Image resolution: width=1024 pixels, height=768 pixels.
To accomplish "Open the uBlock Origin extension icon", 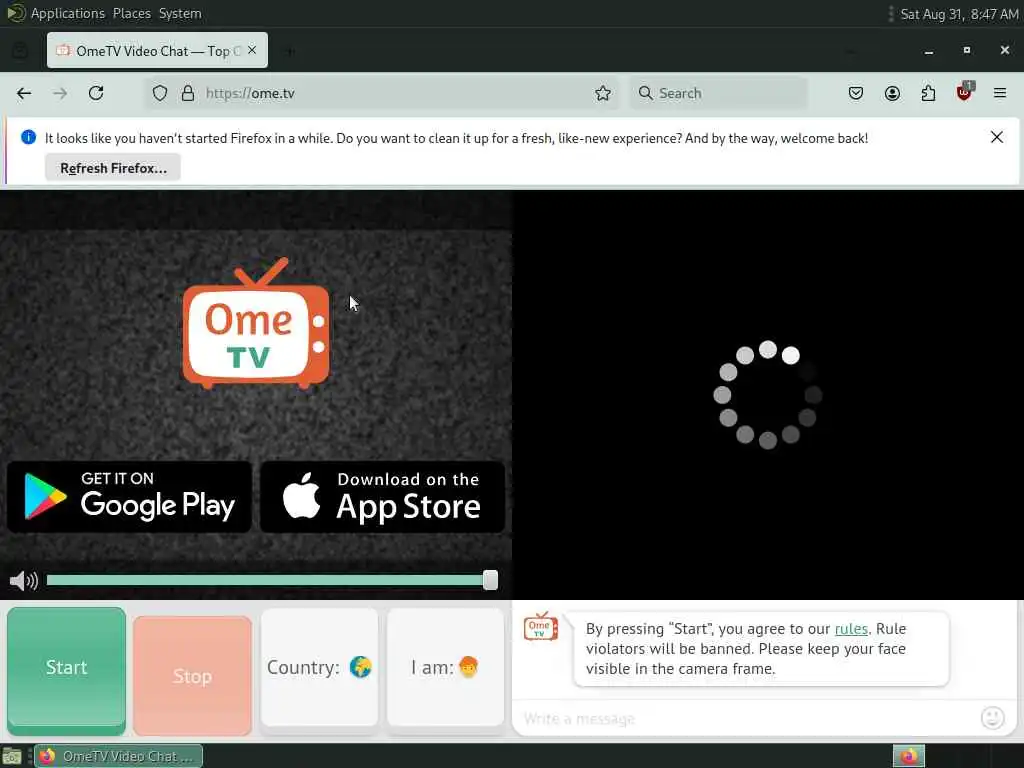I will click(x=965, y=92).
